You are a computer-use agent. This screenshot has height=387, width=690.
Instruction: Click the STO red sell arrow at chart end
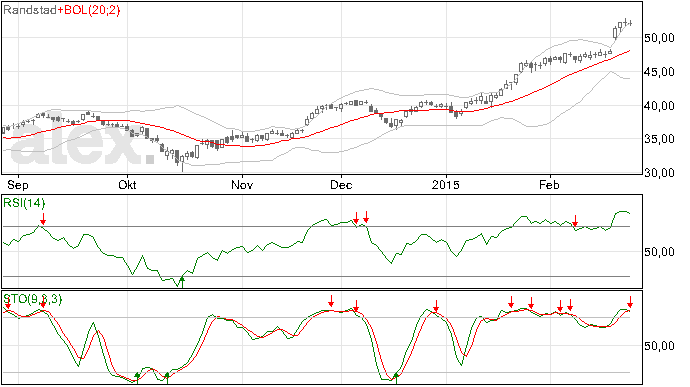coord(630,302)
